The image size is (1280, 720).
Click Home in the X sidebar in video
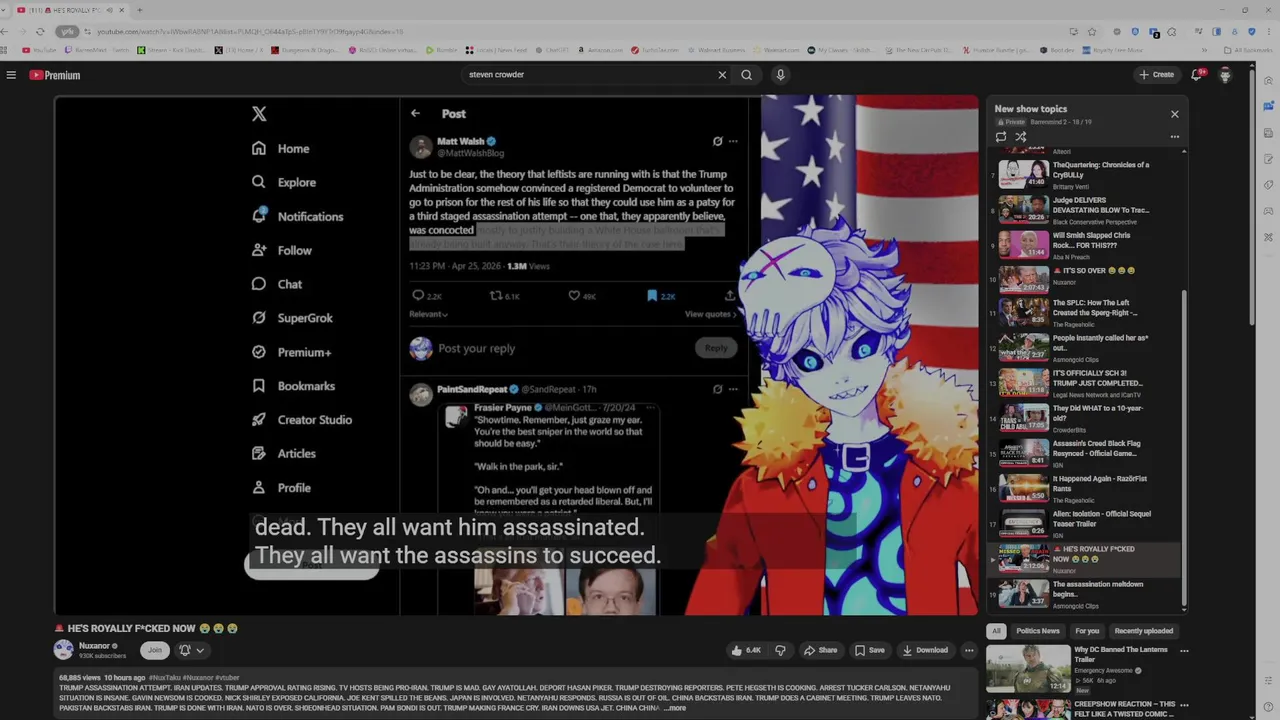coord(281,149)
